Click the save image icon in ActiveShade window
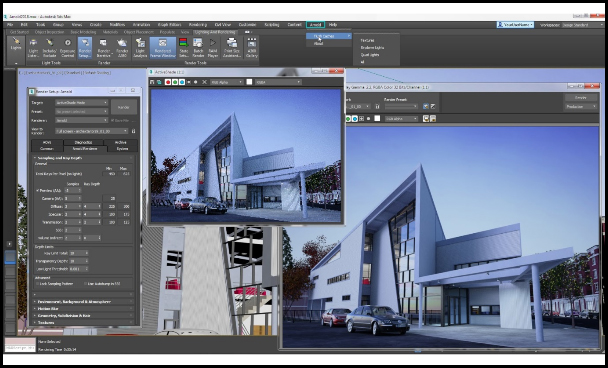This screenshot has height=368, width=608. pyautogui.click(x=152, y=82)
